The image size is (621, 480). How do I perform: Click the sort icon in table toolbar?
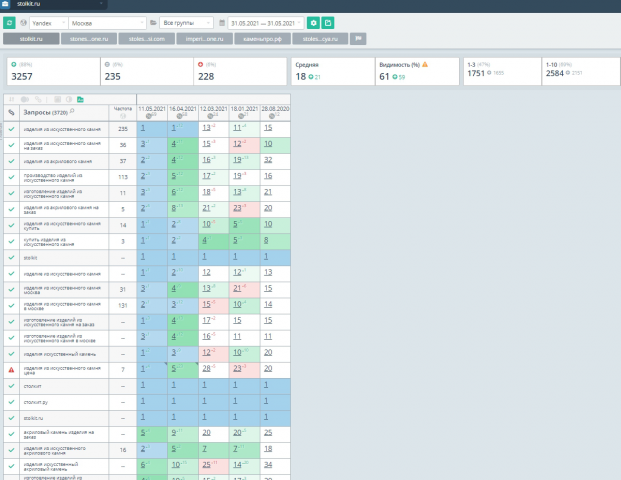pos(11,99)
